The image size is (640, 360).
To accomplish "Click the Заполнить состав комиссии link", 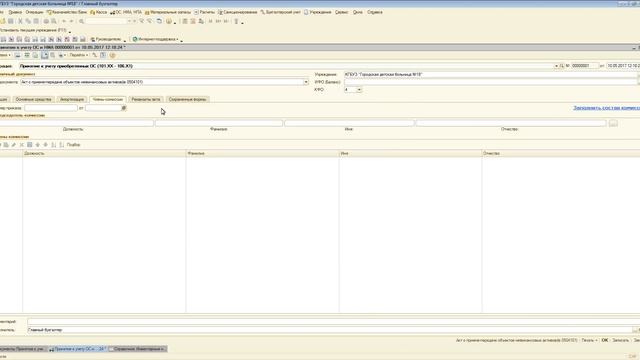I will pyautogui.click(x=607, y=108).
